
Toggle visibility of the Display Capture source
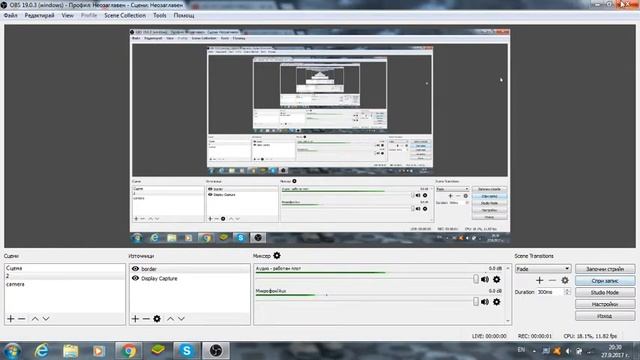[136, 278]
